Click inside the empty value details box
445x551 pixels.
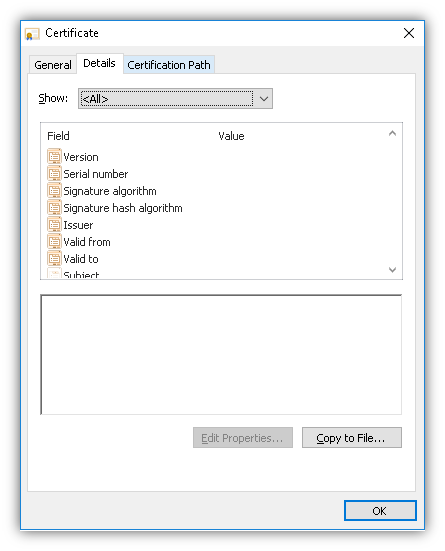pos(221,355)
